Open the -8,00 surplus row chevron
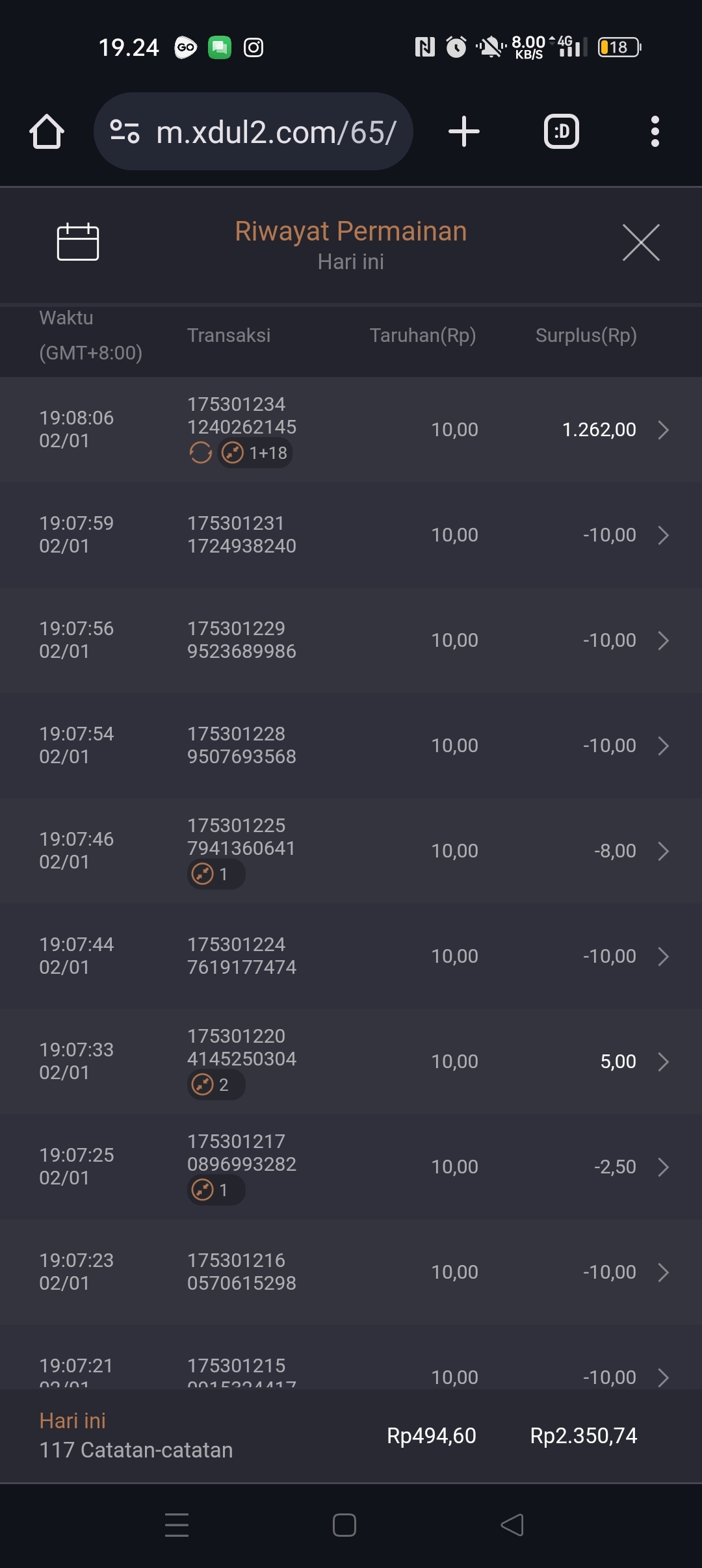This screenshot has height=1568, width=702. click(x=663, y=851)
